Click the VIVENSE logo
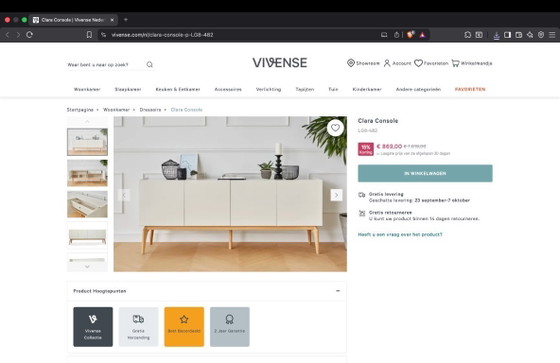Screen dimensions: 560x363 coord(280,63)
